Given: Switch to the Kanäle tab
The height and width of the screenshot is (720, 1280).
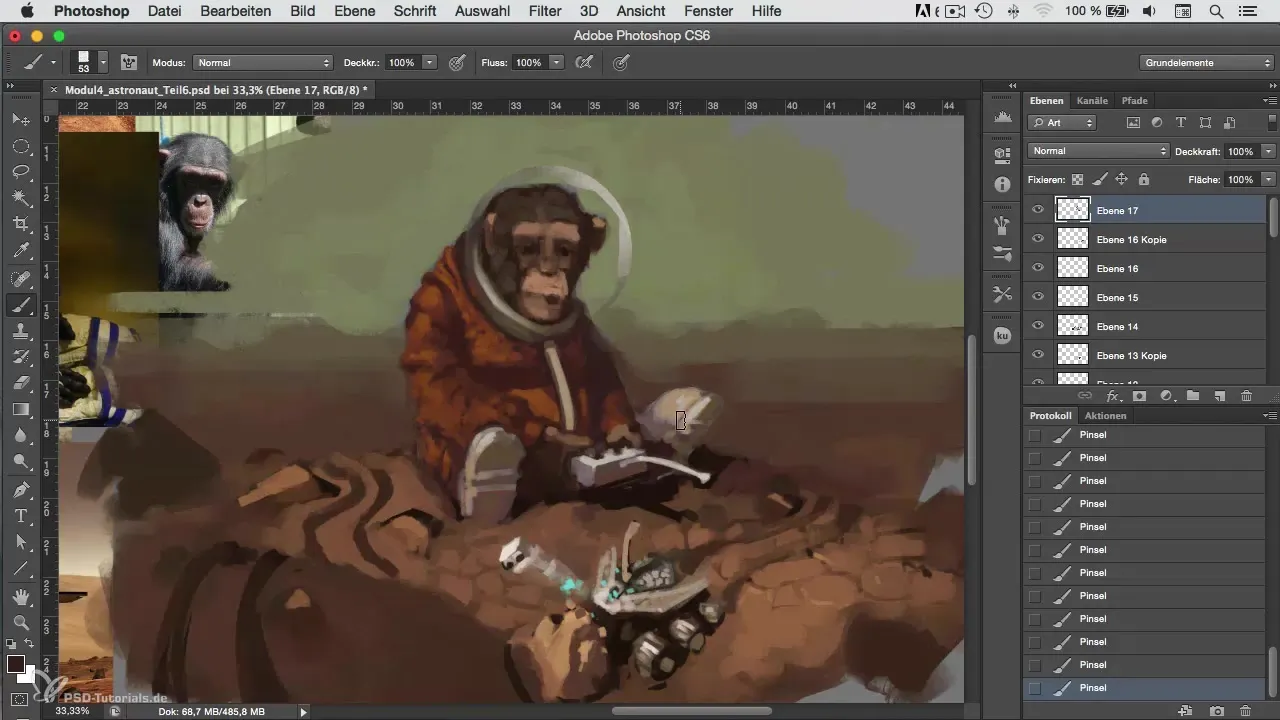Looking at the screenshot, I should tap(1092, 100).
